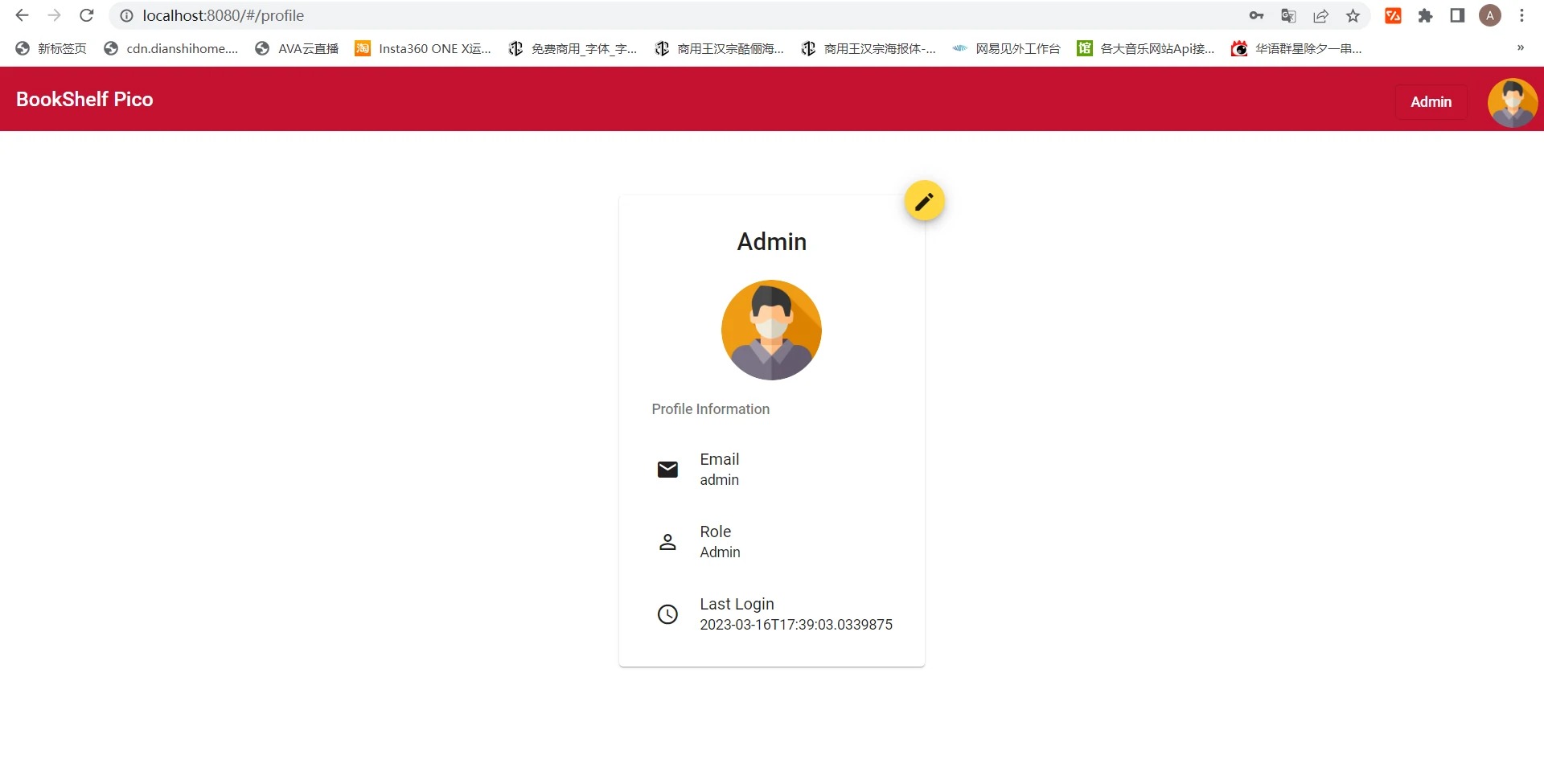Bookmark this page with the star icon
The width and height of the screenshot is (1544, 784).
click(1353, 16)
